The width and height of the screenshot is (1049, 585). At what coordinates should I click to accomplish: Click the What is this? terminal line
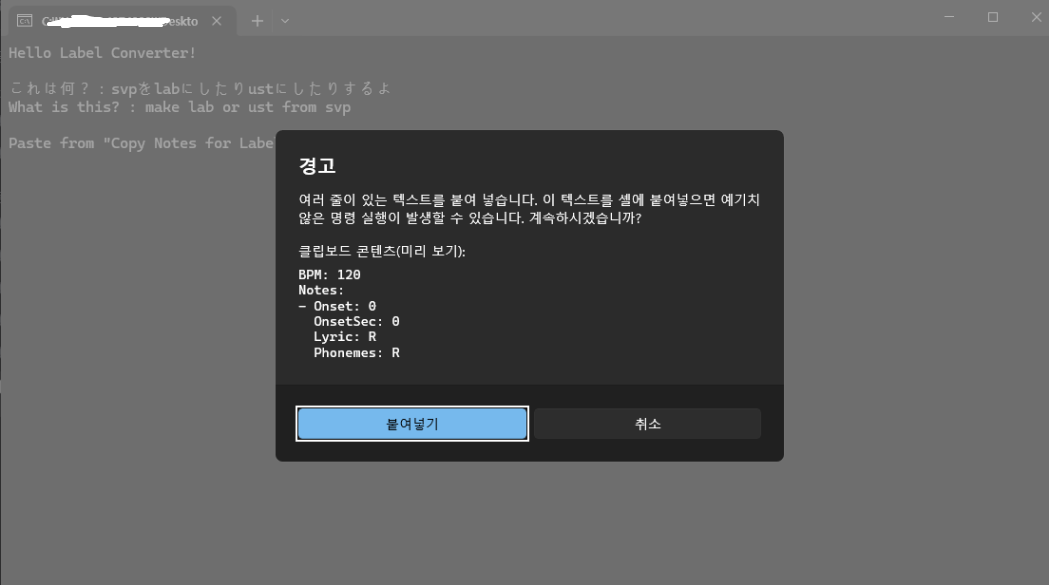179,107
